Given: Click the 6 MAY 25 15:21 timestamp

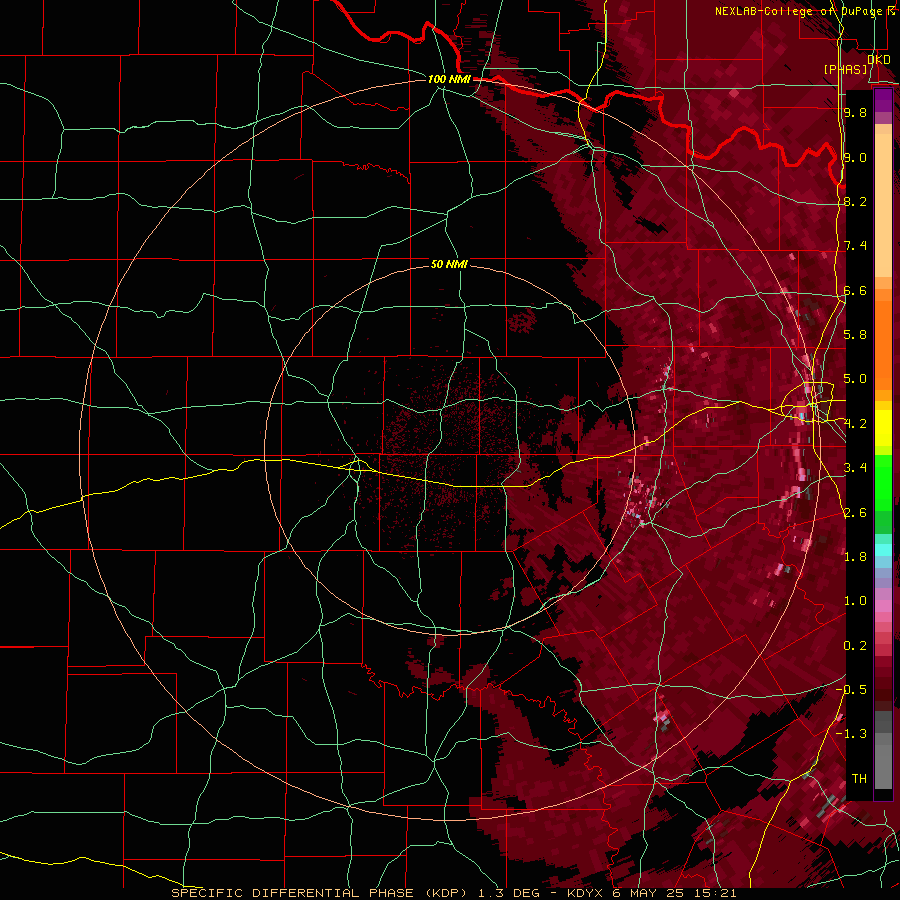Looking at the screenshot, I should pyautogui.click(x=676, y=893).
